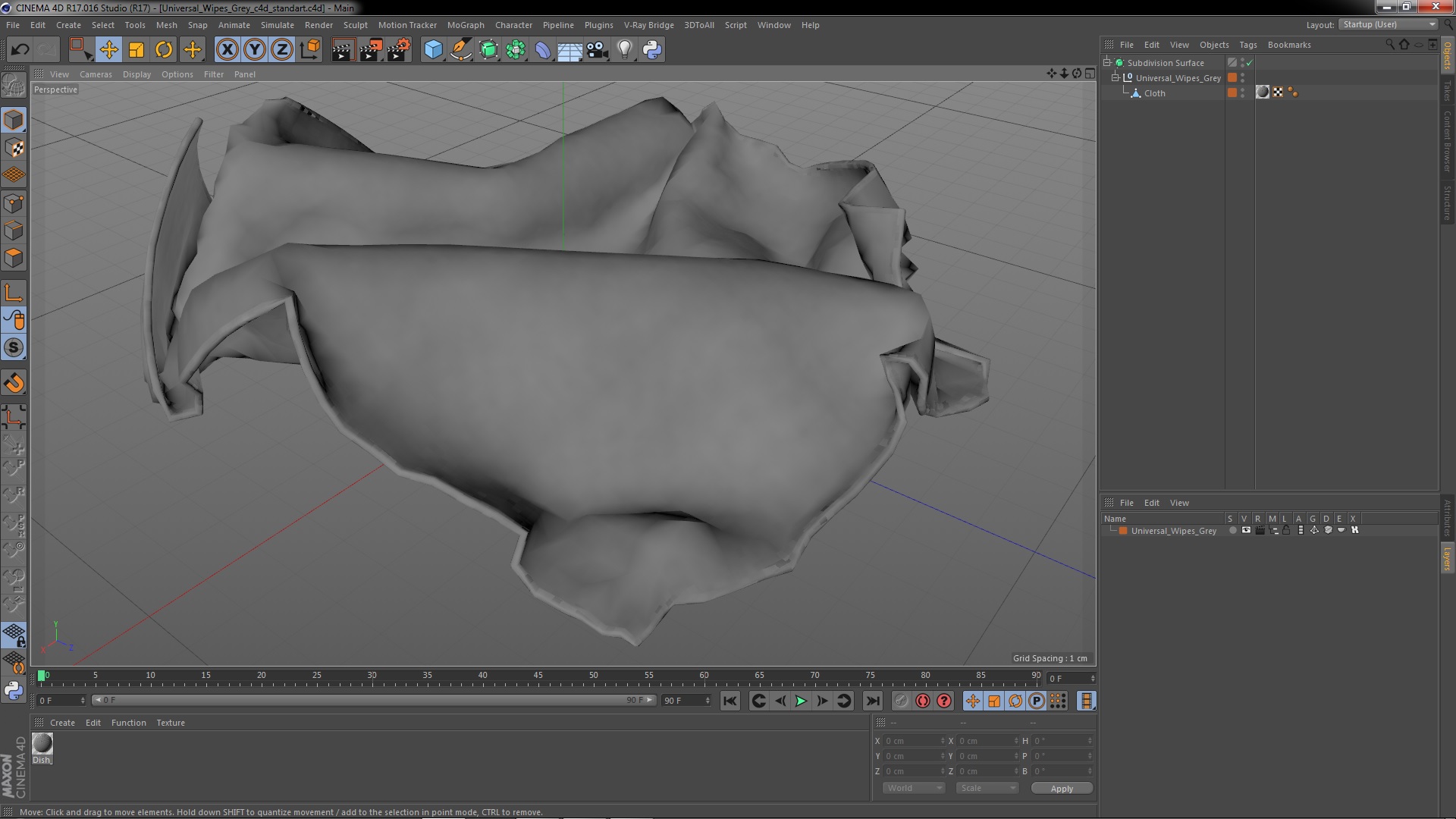
Task: Open World coordinate dropdown
Action: tap(913, 789)
